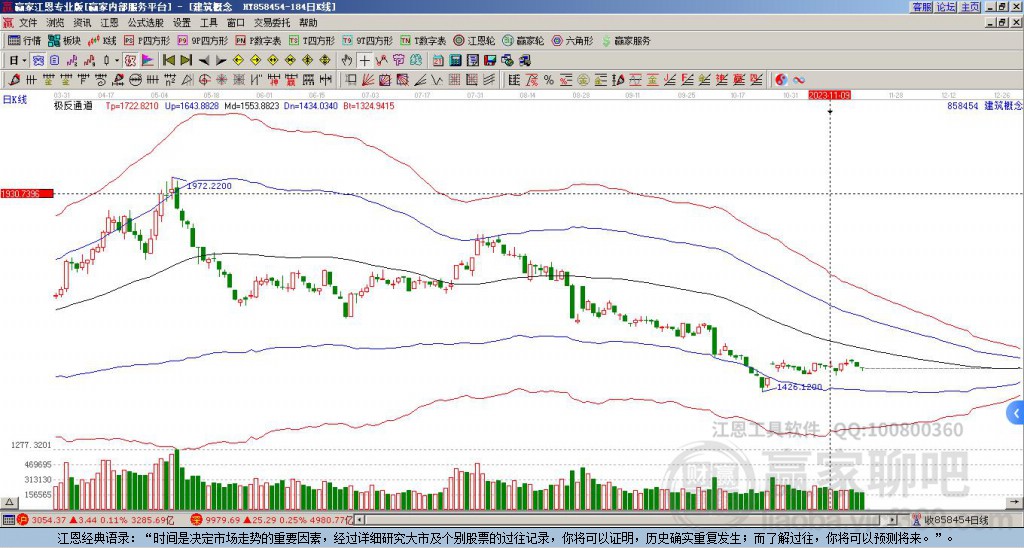Expand the blue side panel arrow

pyautogui.click(x=1016, y=413)
